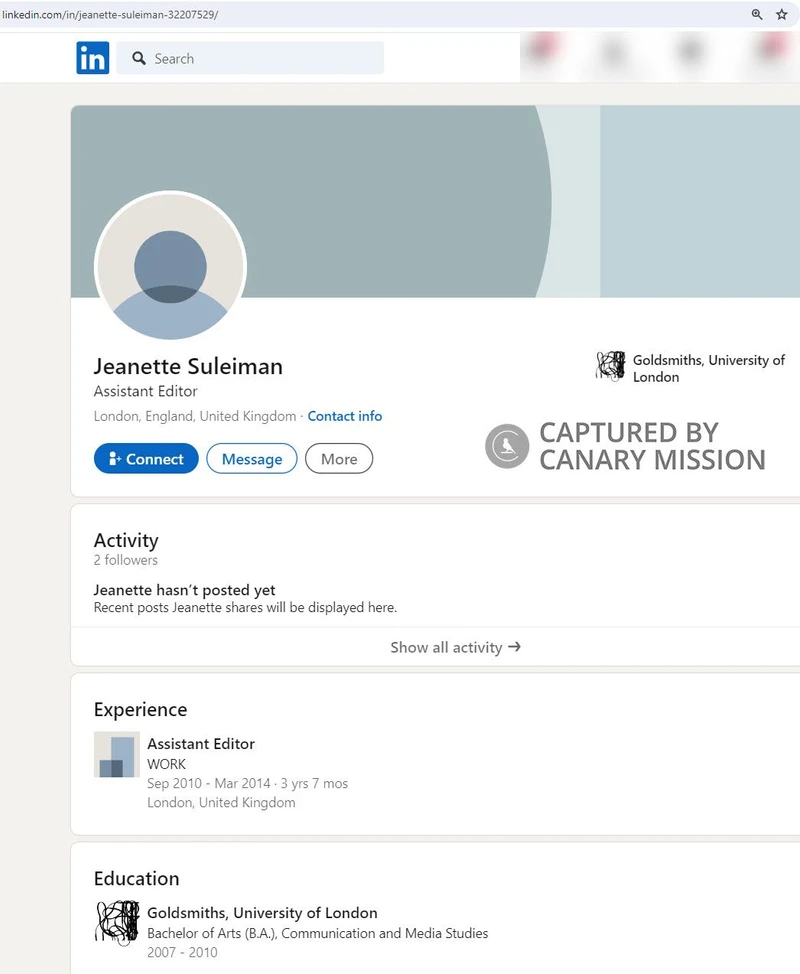The image size is (800, 974).
Task: Click the WORK company placeholder logo
Action: click(117, 754)
